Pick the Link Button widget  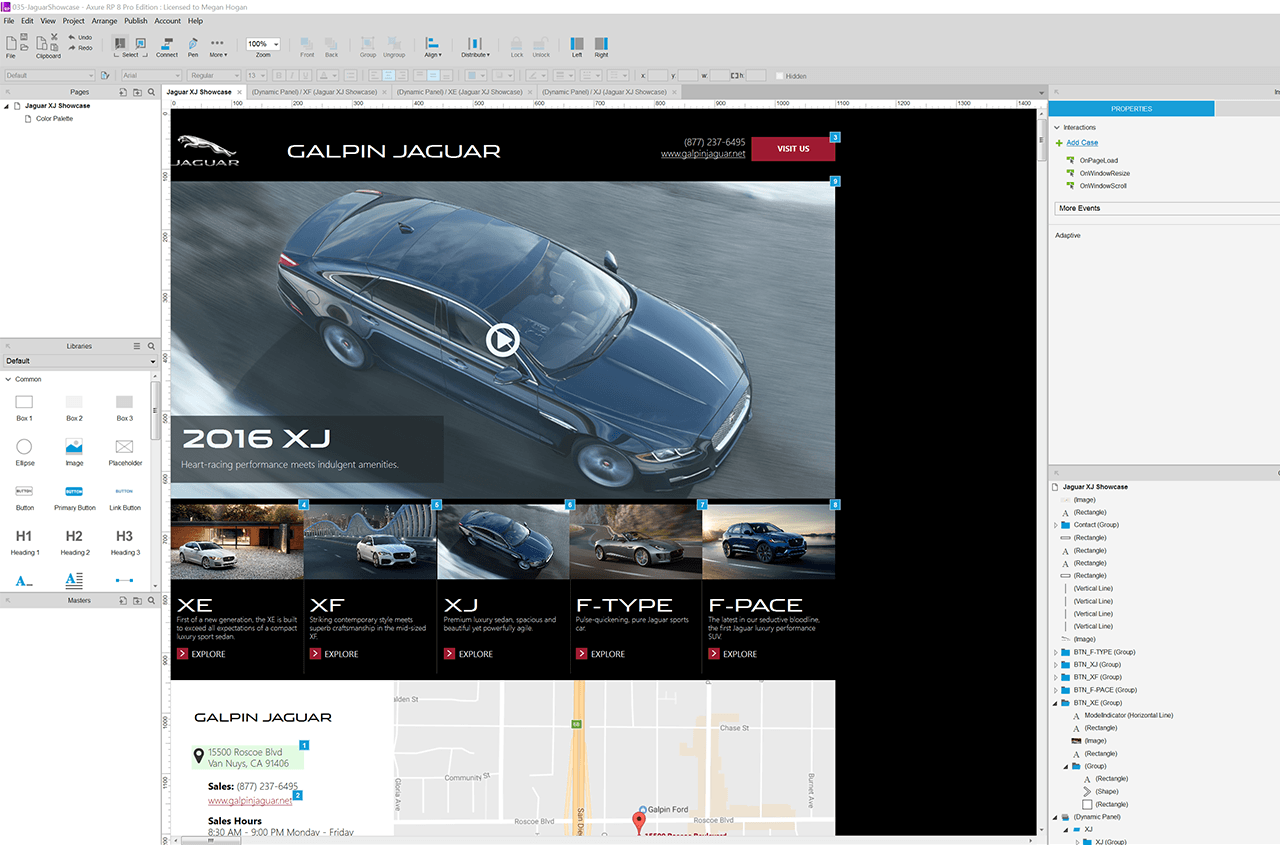click(124, 497)
